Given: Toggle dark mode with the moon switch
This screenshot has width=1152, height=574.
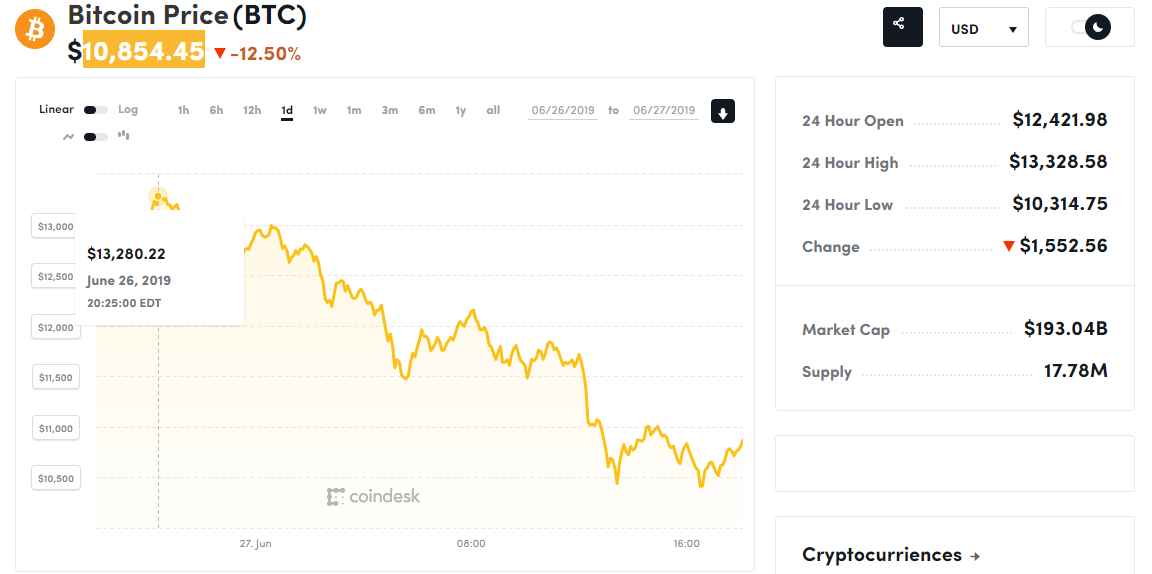Looking at the screenshot, I should tap(1090, 28).
